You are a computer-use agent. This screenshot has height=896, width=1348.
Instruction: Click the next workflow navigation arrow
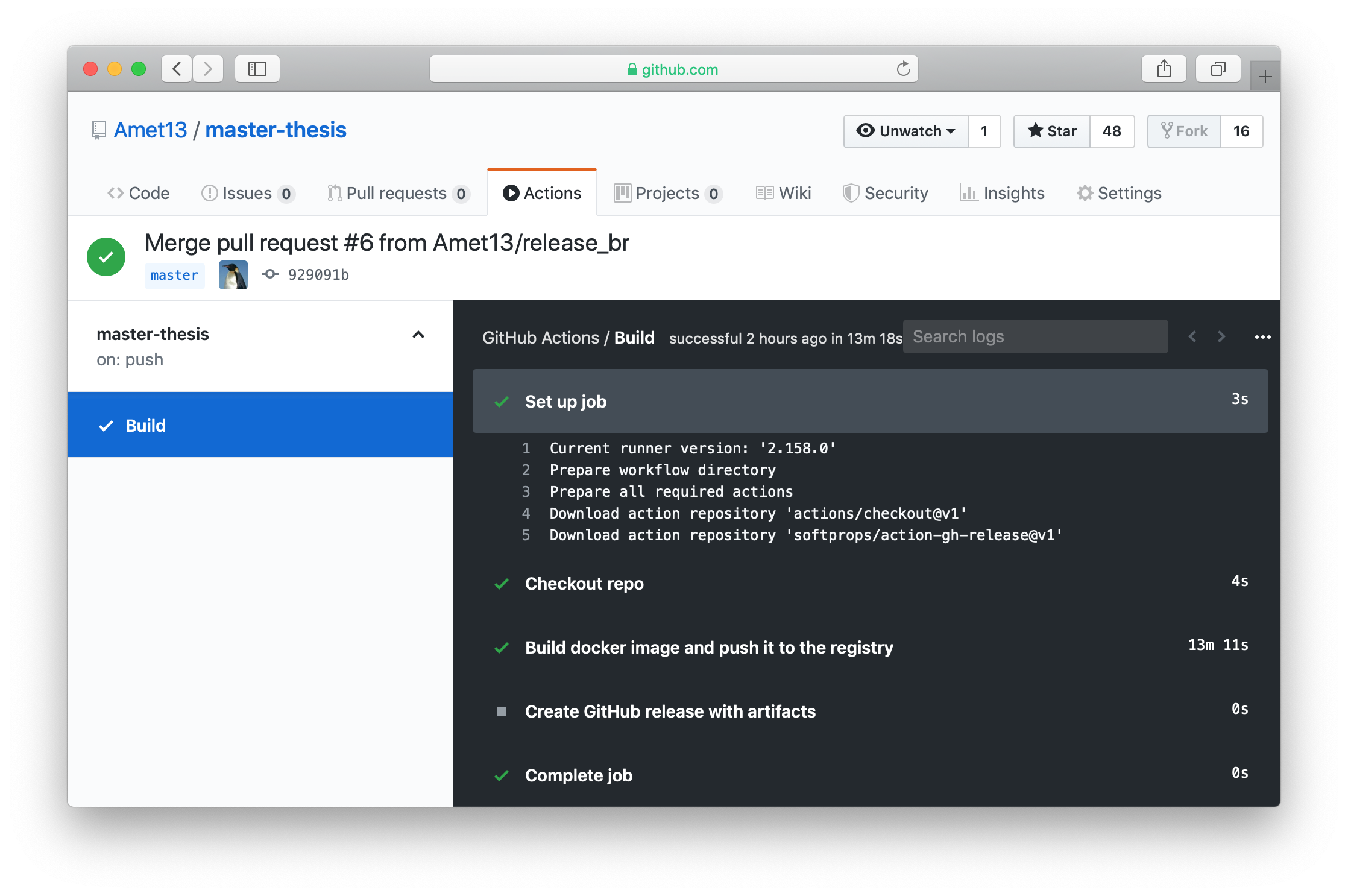pos(1221,337)
